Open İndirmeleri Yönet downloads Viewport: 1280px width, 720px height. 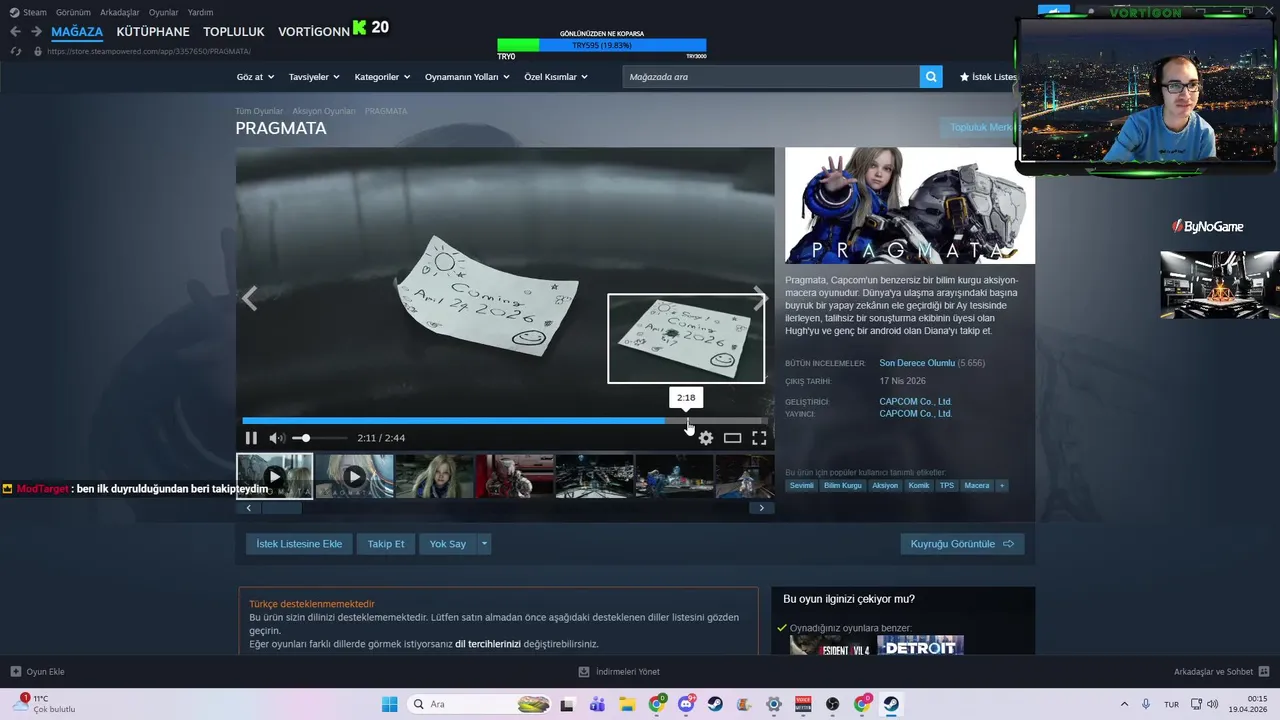[620, 672]
